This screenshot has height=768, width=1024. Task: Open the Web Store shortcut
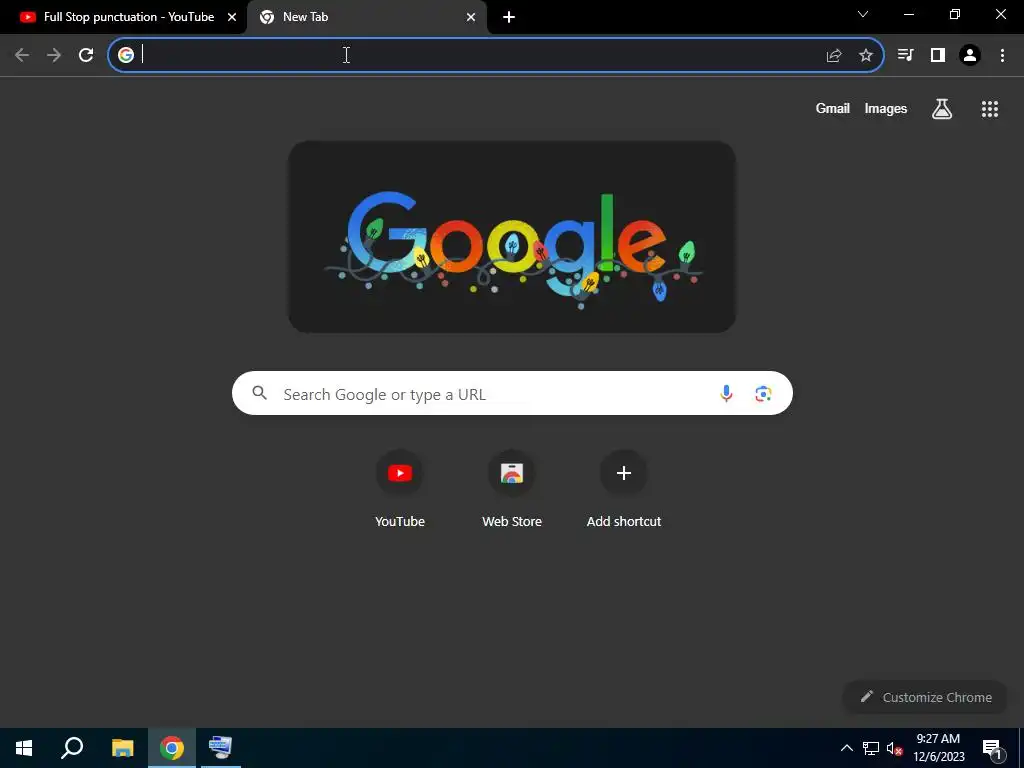[512, 488]
